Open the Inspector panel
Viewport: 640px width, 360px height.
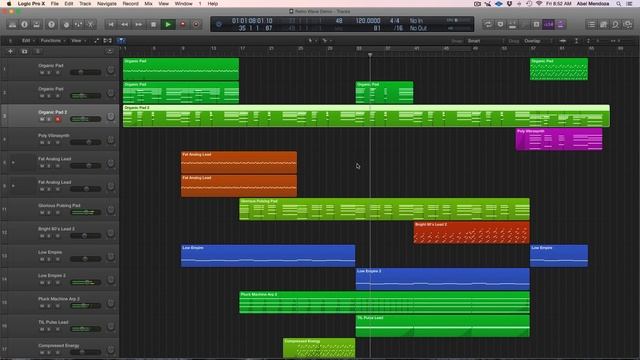coord(24,24)
